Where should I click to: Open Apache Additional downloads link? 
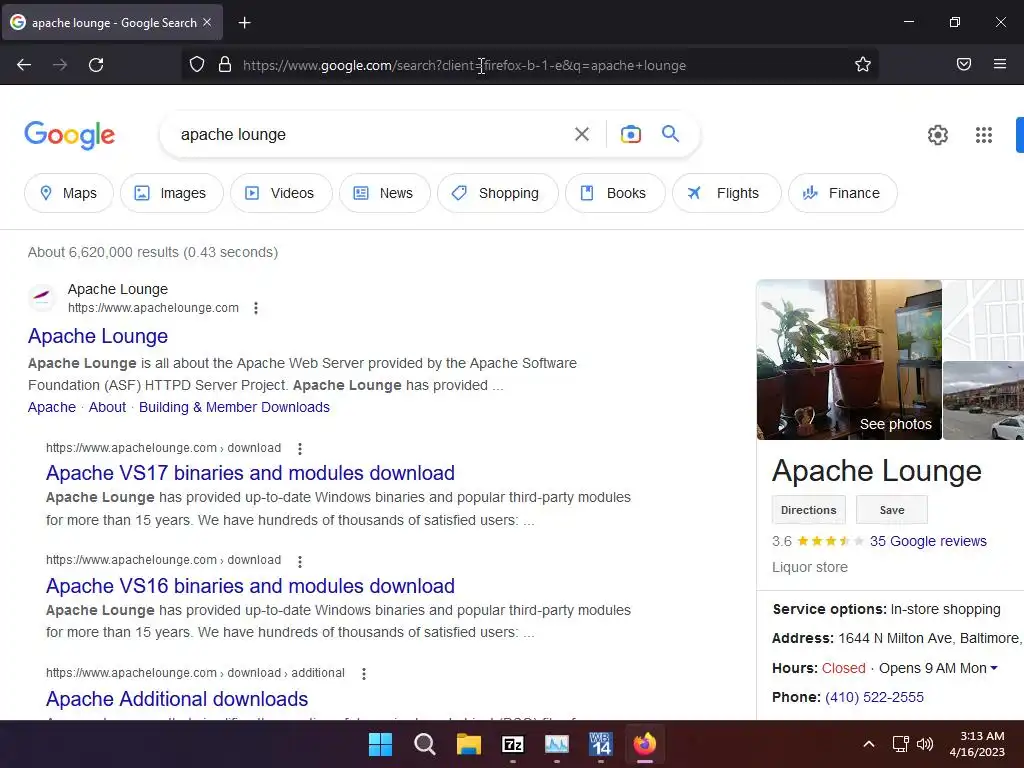click(x=177, y=699)
